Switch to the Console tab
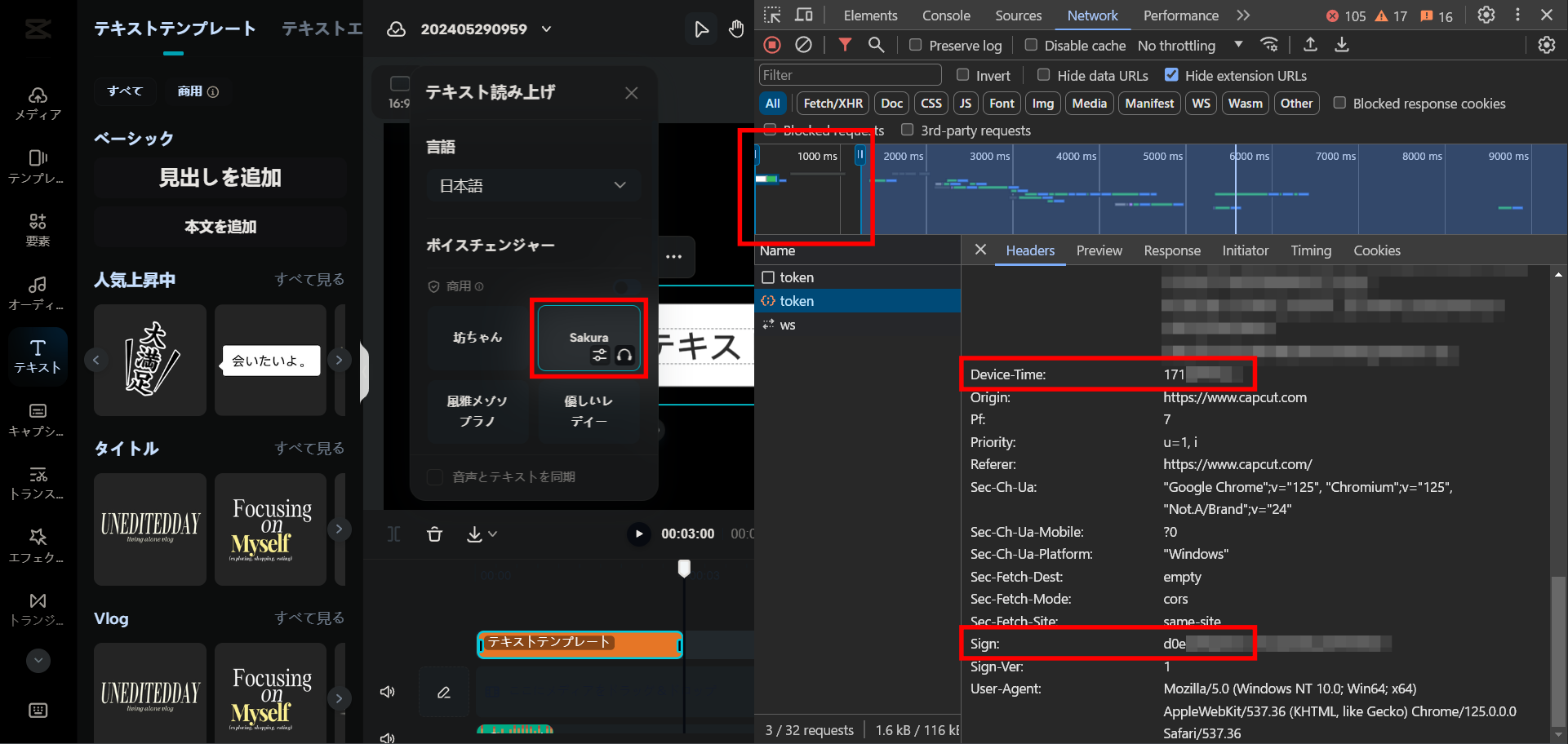The width and height of the screenshot is (1568, 744). click(946, 15)
